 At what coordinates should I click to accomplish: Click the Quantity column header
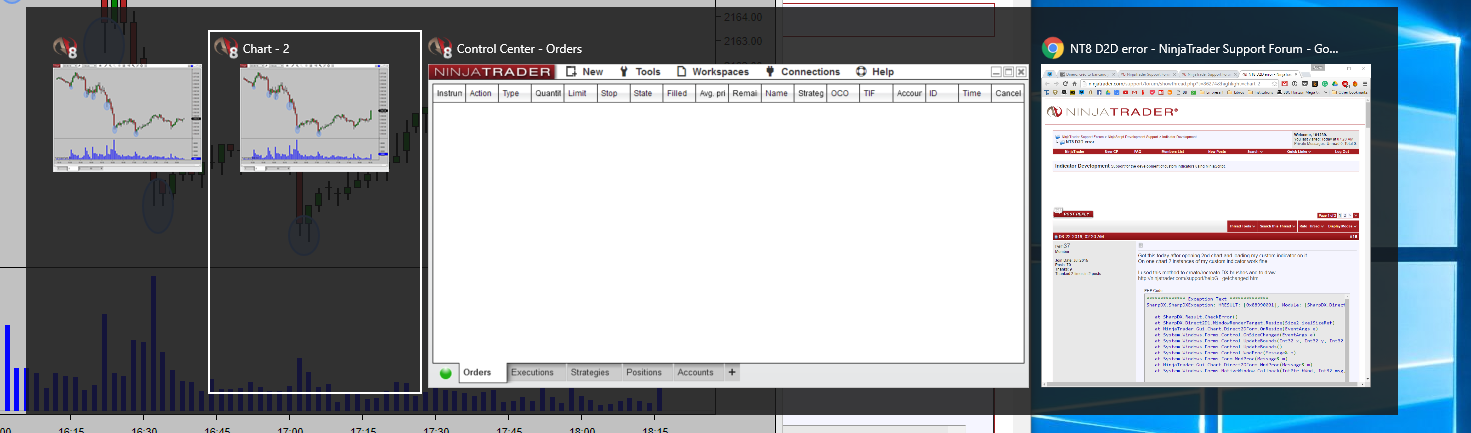(x=548, y=93)
